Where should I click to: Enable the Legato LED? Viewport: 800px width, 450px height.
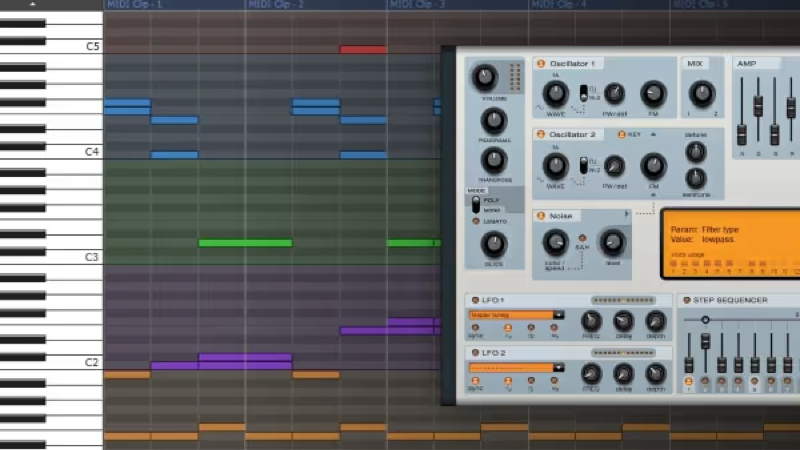tap(476, 221)
